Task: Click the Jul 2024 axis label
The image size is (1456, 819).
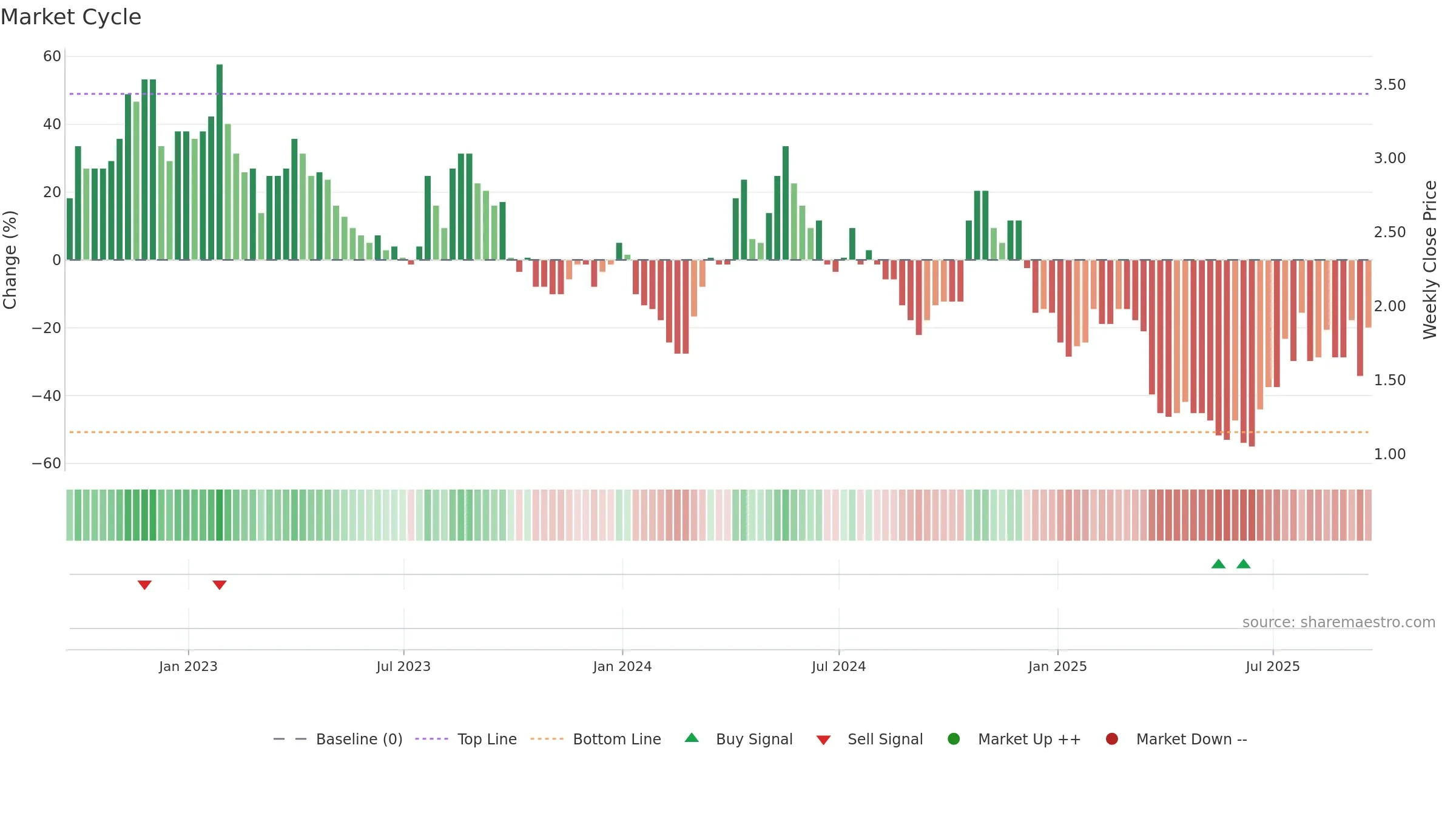Action: click(x=839, y=666)
